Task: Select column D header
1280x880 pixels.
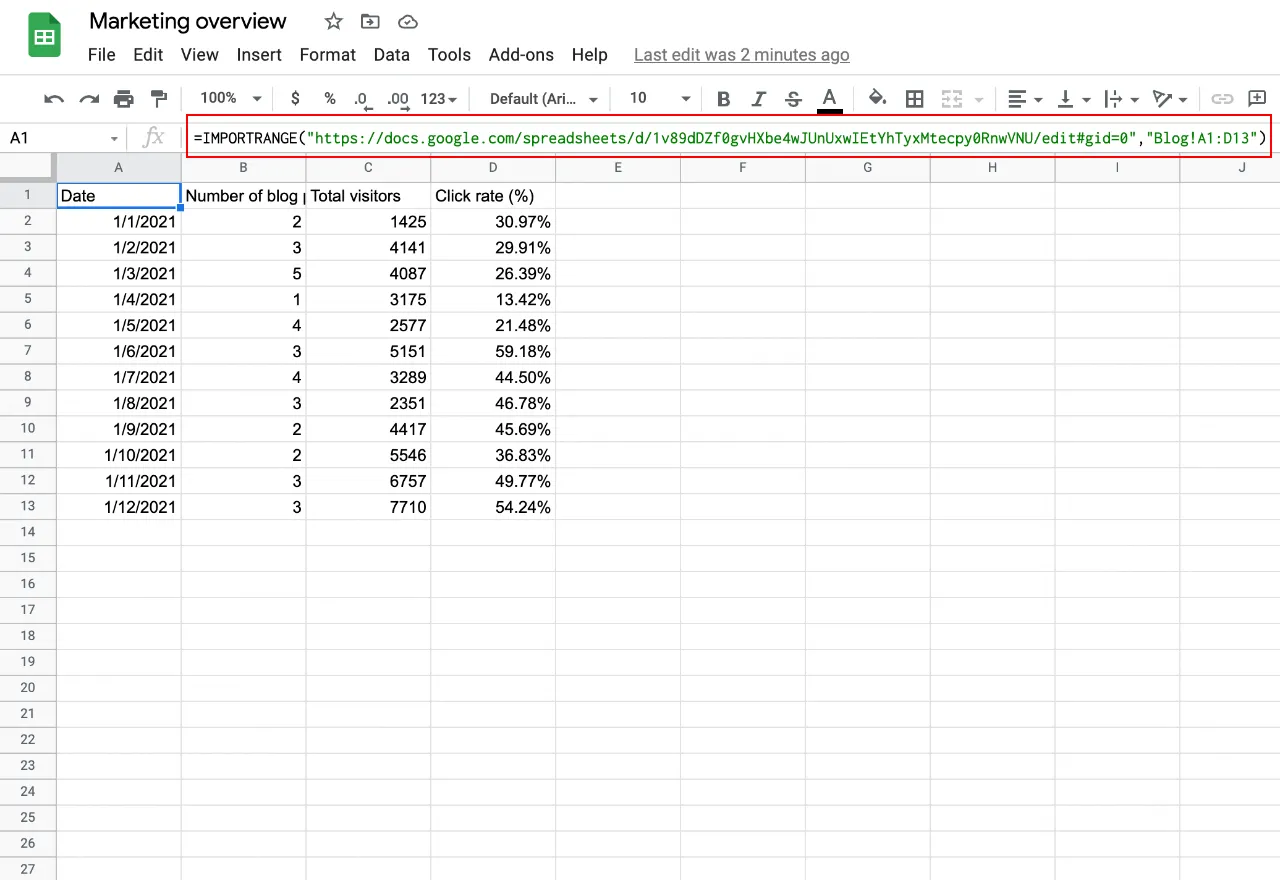Action: 493,167
